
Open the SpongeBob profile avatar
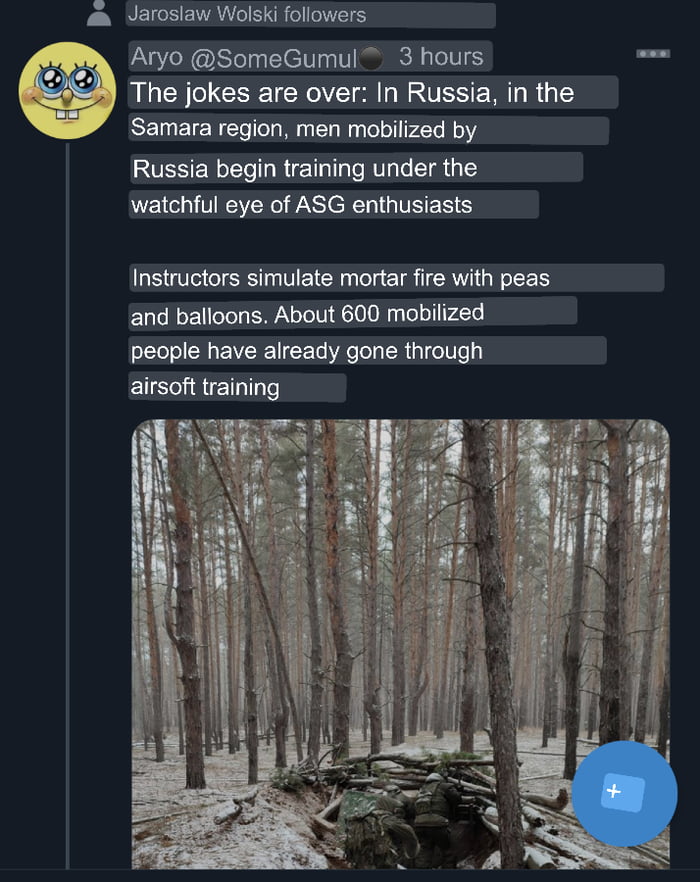[x=68, y=91]
